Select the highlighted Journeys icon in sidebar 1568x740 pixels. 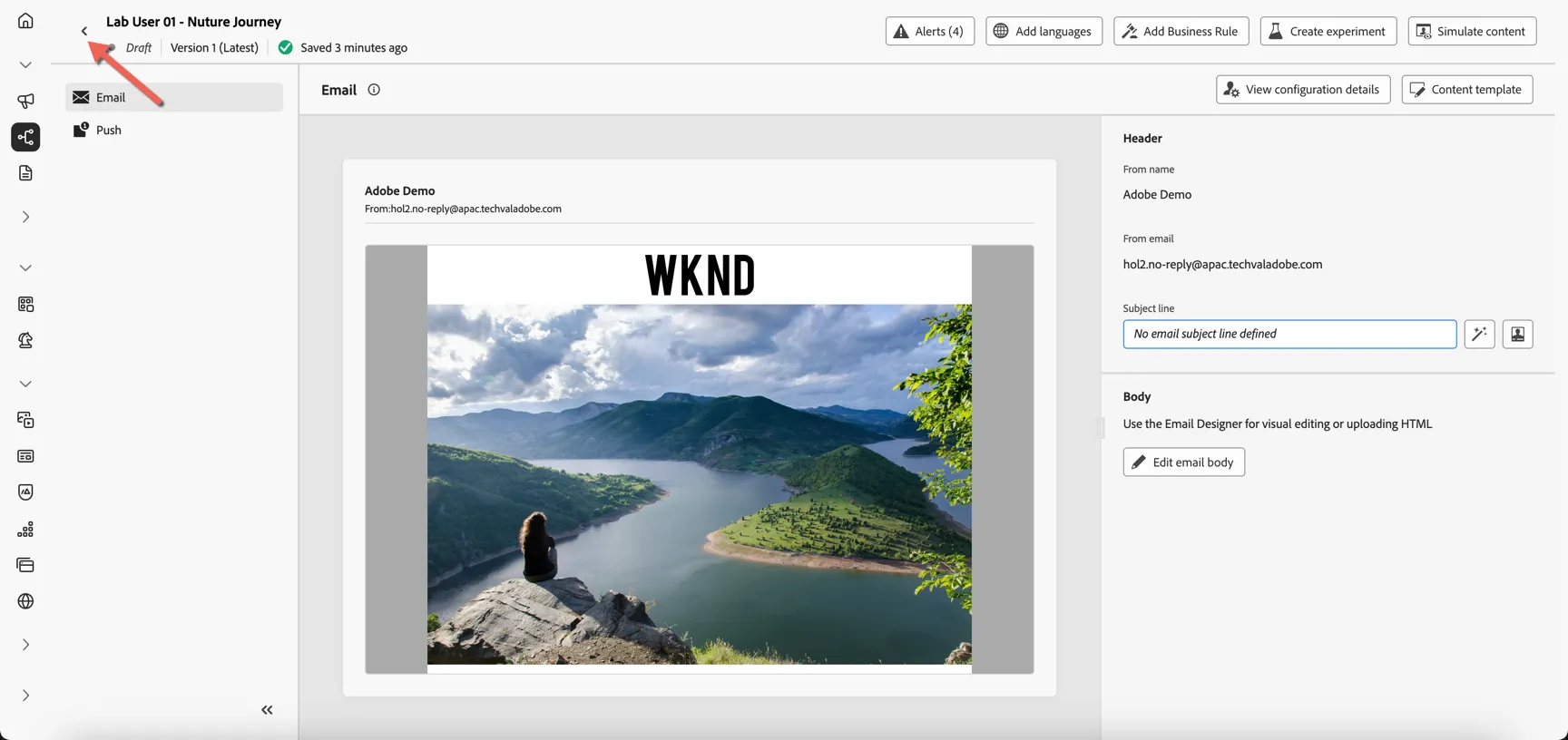click(25, 137)
